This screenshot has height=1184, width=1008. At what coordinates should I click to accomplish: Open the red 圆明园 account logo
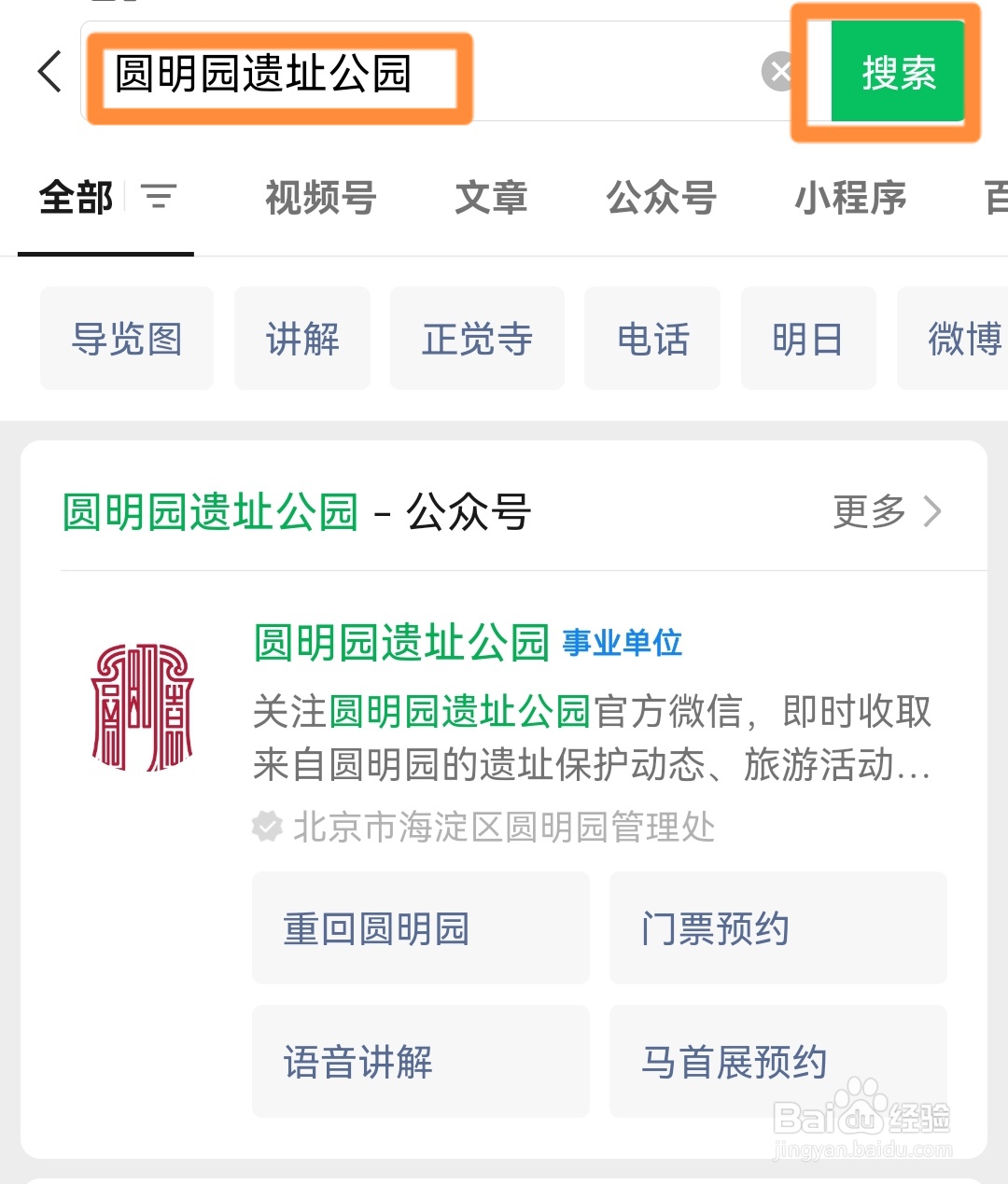point(142,706)
